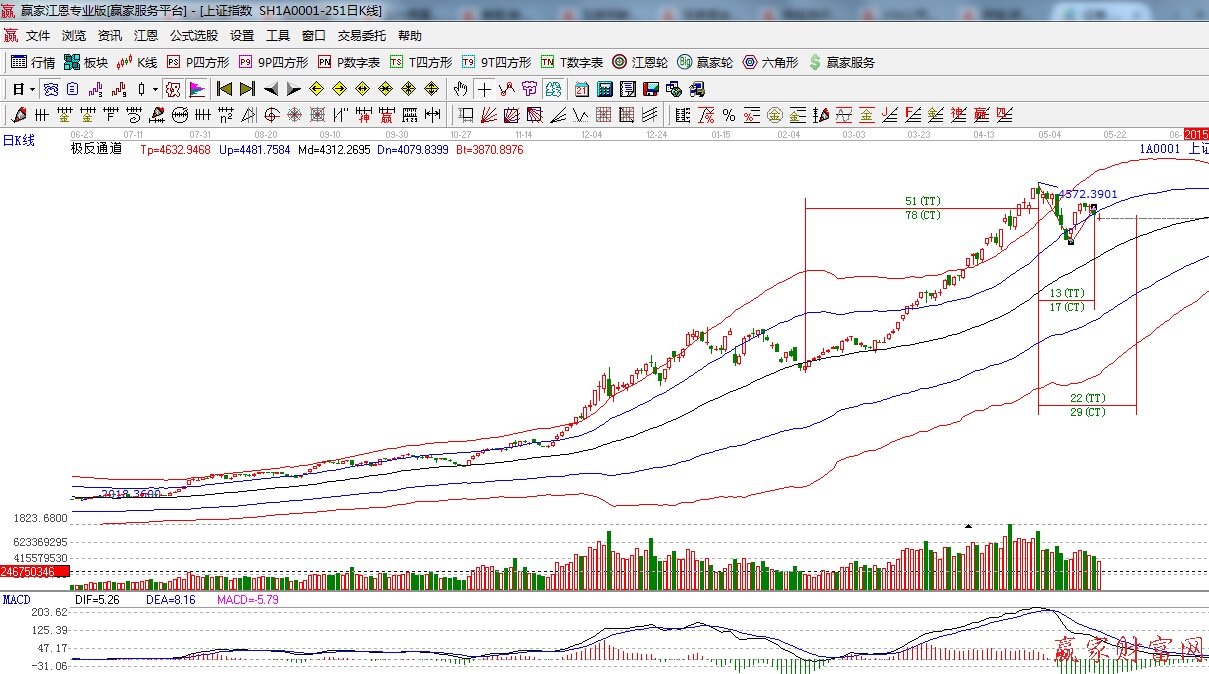The height and width of the screenshot is (674, 1209).
Task: Open the 公式选股 menu
Action: [x=193, y=35]
